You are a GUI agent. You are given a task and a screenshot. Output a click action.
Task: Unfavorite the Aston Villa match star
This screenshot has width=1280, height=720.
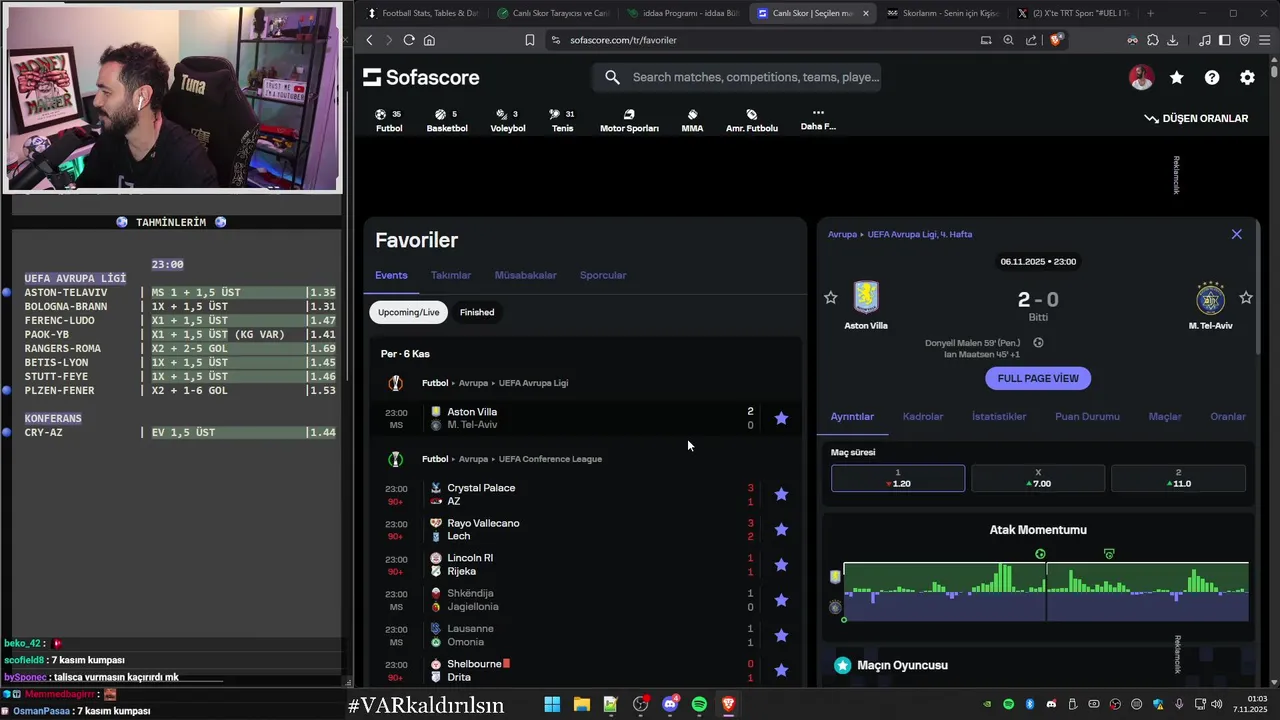coord(781,418)
